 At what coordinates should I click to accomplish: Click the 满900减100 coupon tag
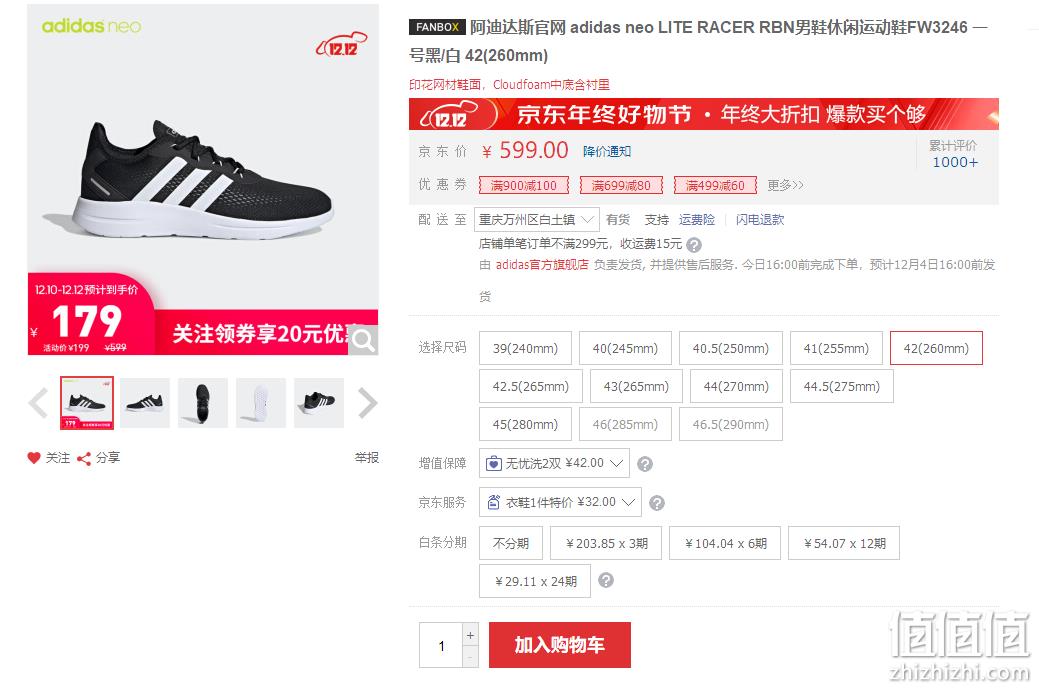tap(523, 186)
